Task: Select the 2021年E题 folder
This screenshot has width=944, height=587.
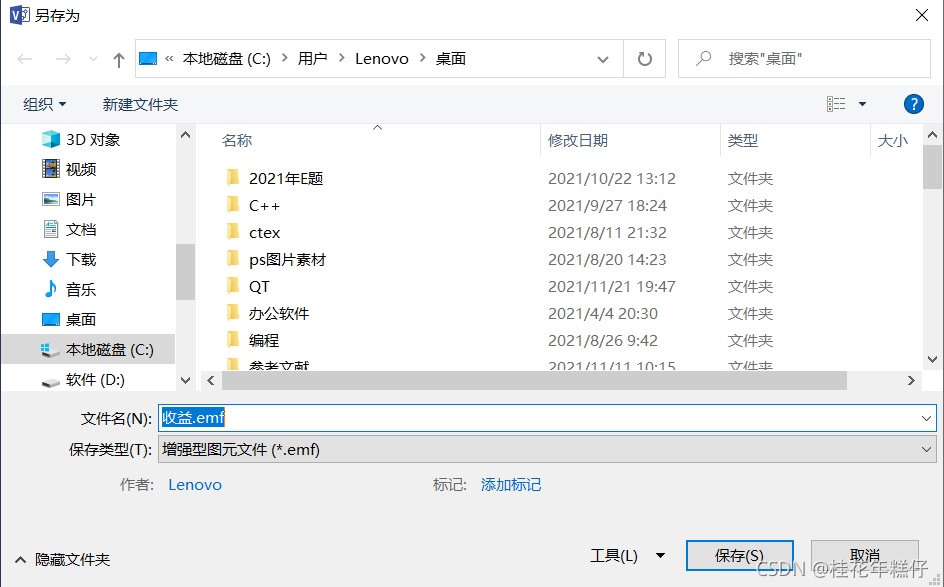Action: 286,179
